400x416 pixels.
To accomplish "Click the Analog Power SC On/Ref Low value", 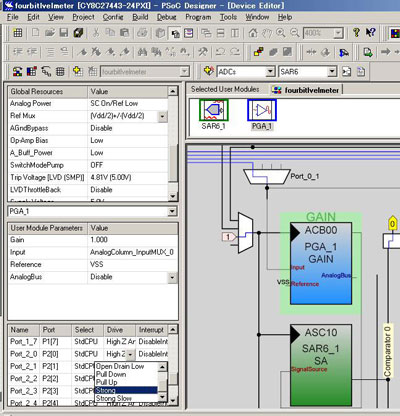I will 128,104.
